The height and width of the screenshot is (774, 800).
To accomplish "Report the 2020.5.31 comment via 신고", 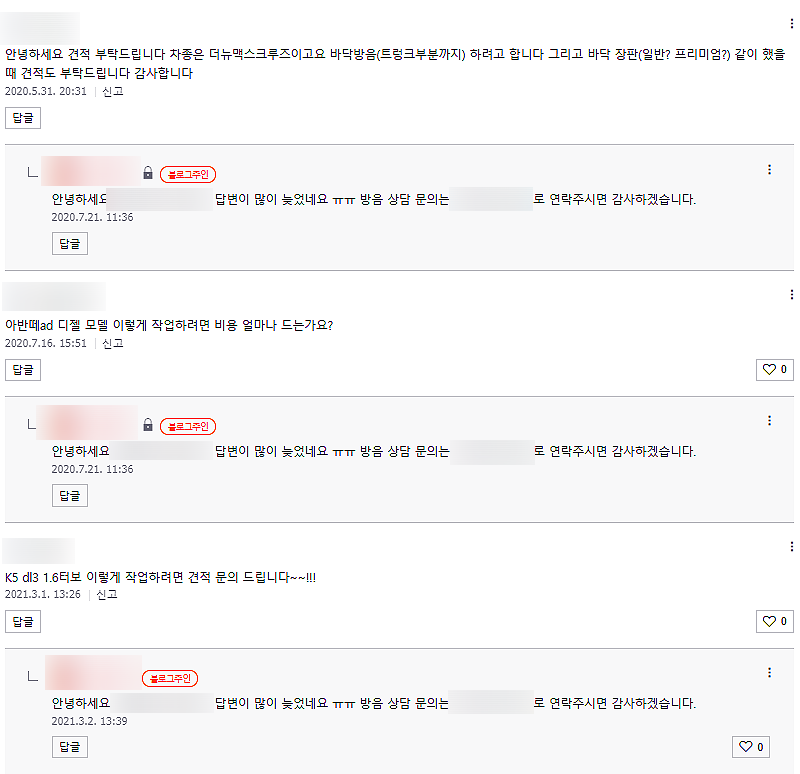I will [x=113, y=91].
